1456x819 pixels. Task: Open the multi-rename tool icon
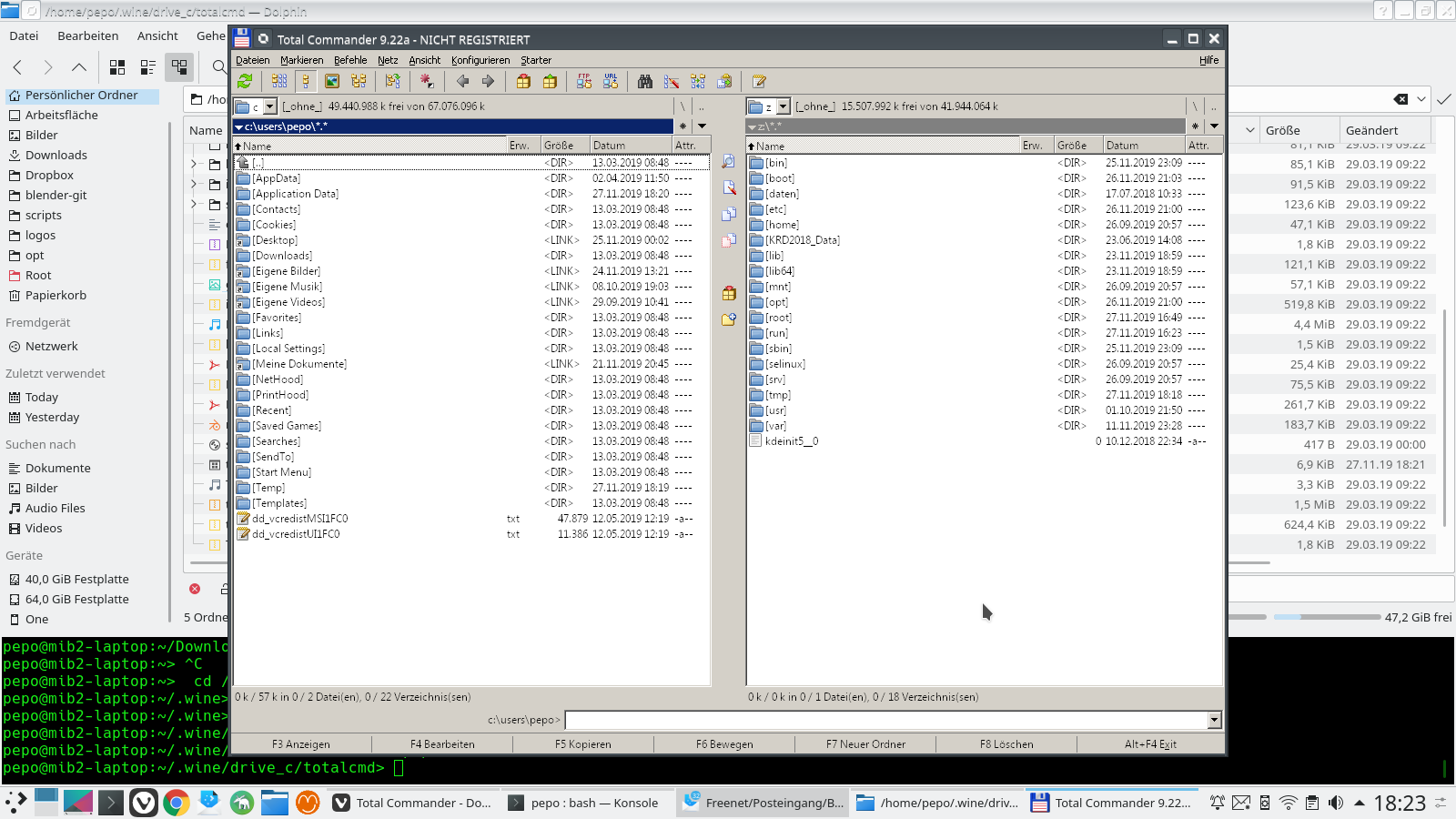(672, 81)
